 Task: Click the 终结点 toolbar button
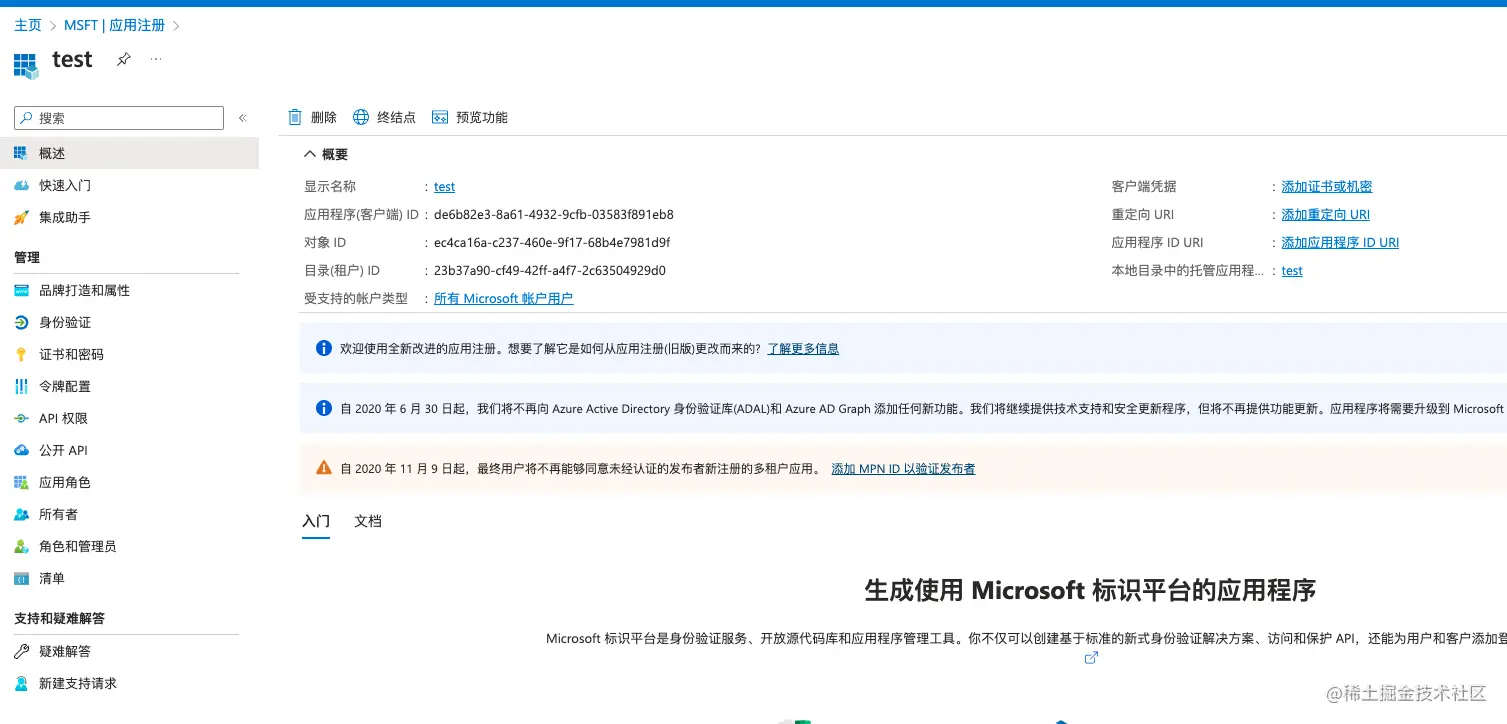pos(384,117)
